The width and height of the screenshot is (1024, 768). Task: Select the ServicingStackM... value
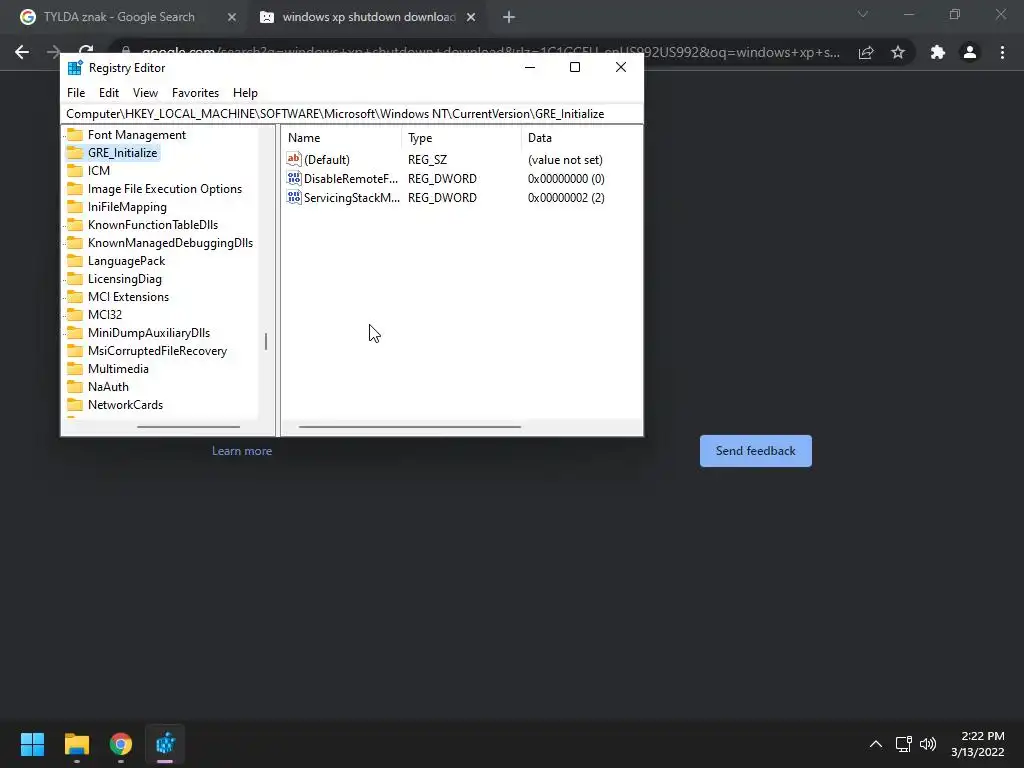point(351,197)
